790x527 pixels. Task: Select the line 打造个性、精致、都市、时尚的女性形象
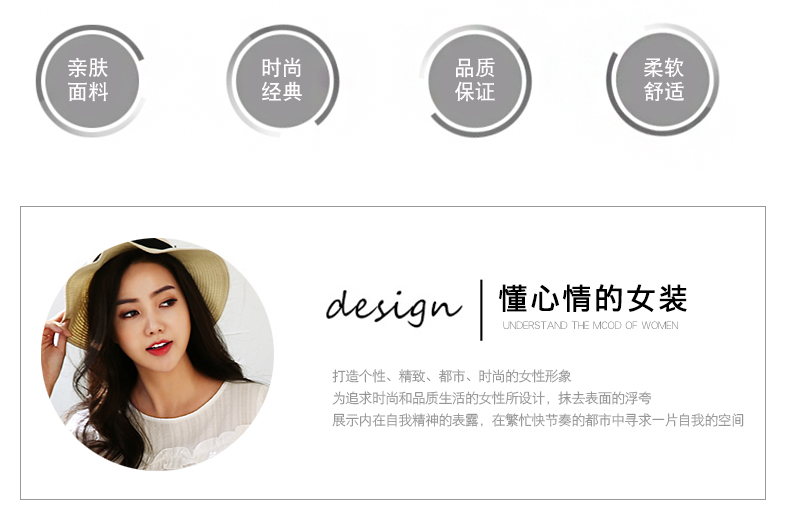coord(451,376)
